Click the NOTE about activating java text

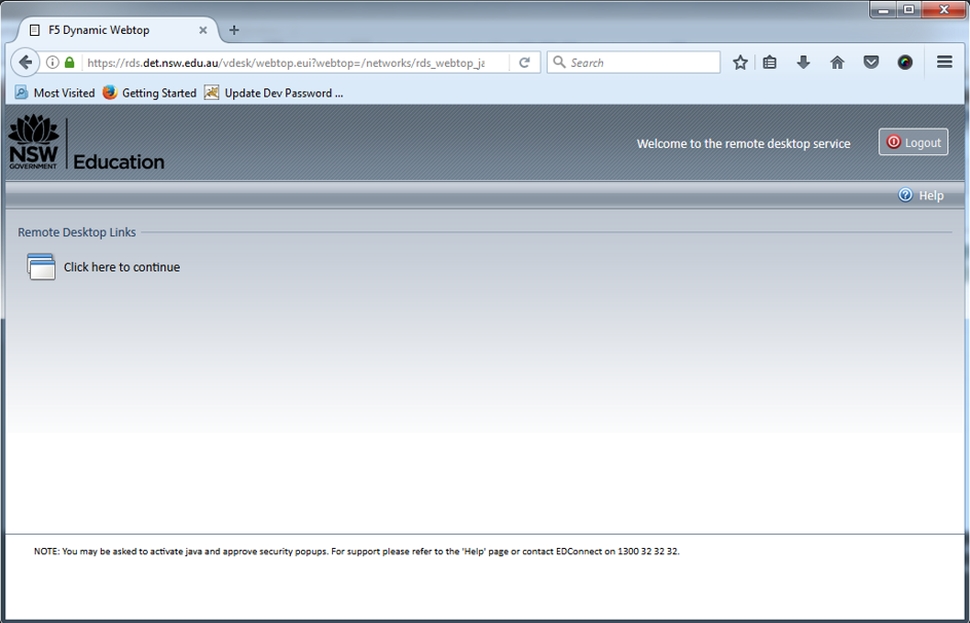tap(356, 551)
